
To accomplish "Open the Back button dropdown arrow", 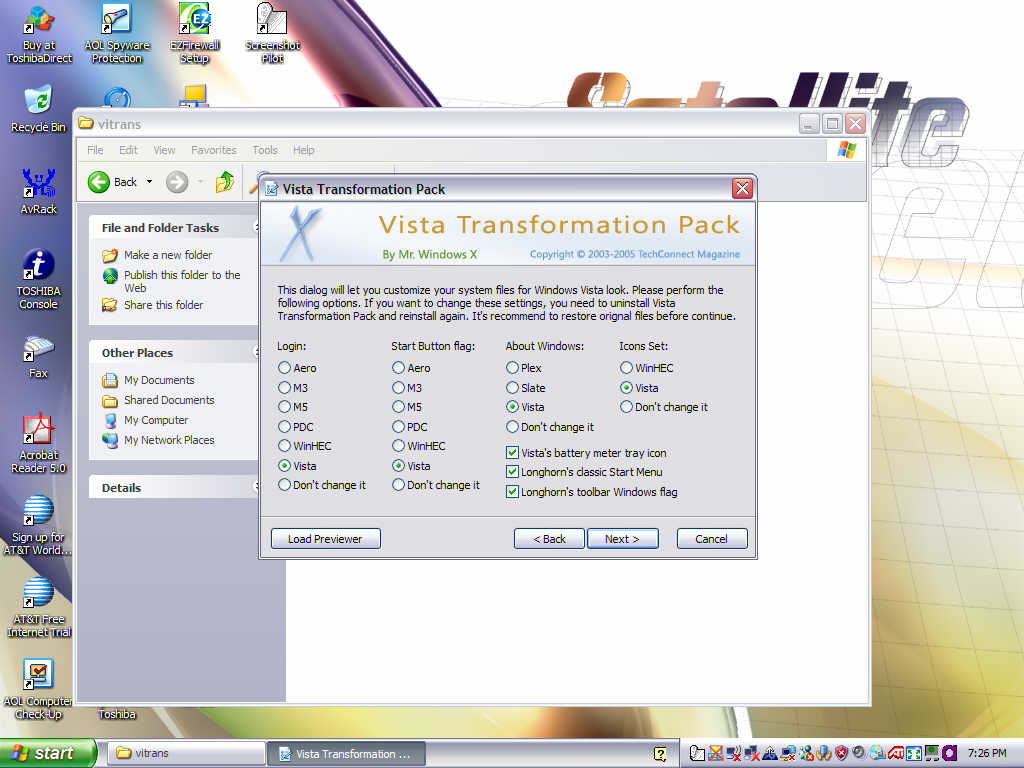I will pyautogui.click(x=150, y=182).
